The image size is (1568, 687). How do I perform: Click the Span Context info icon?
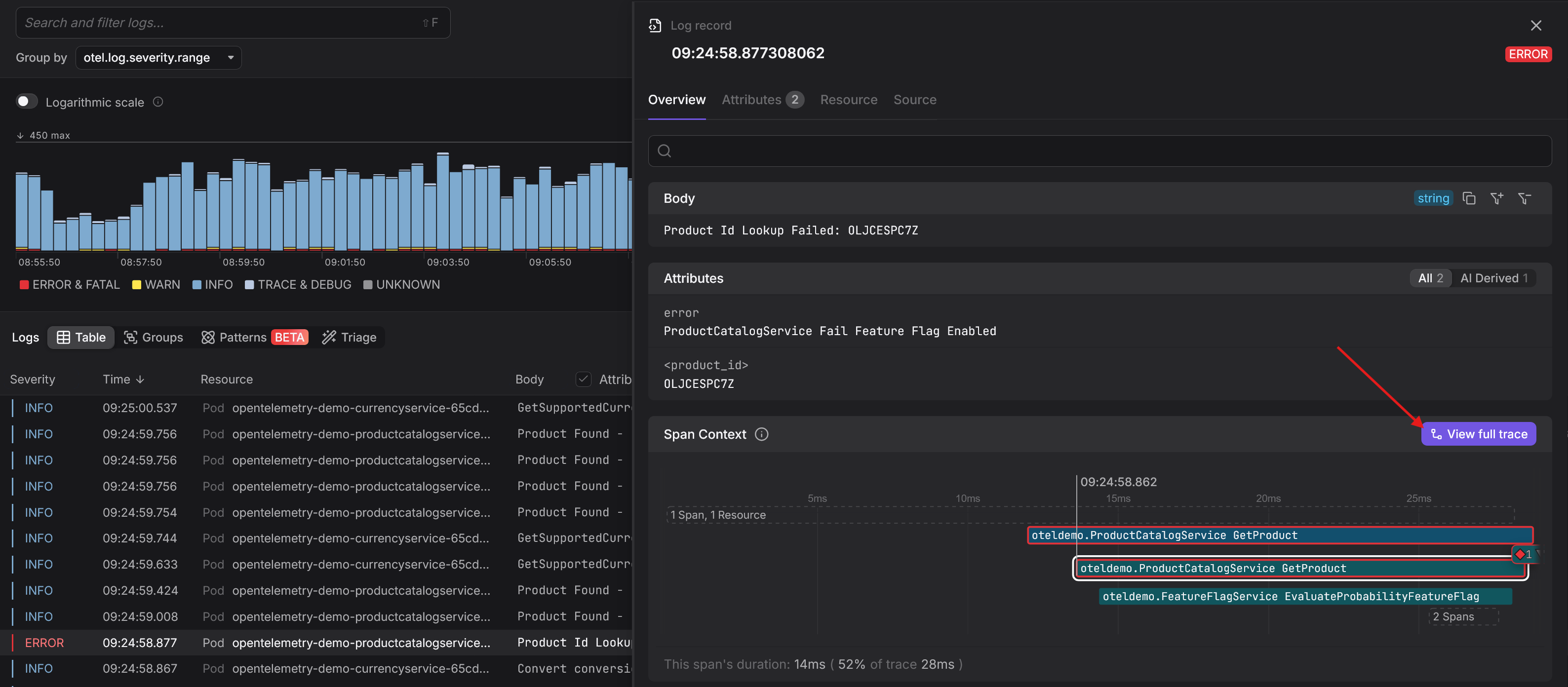[x=761, y=434]
